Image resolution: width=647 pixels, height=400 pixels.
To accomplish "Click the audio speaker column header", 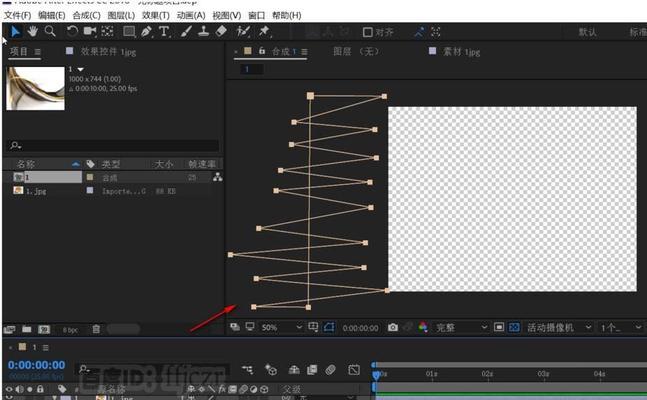I will 19,389.
